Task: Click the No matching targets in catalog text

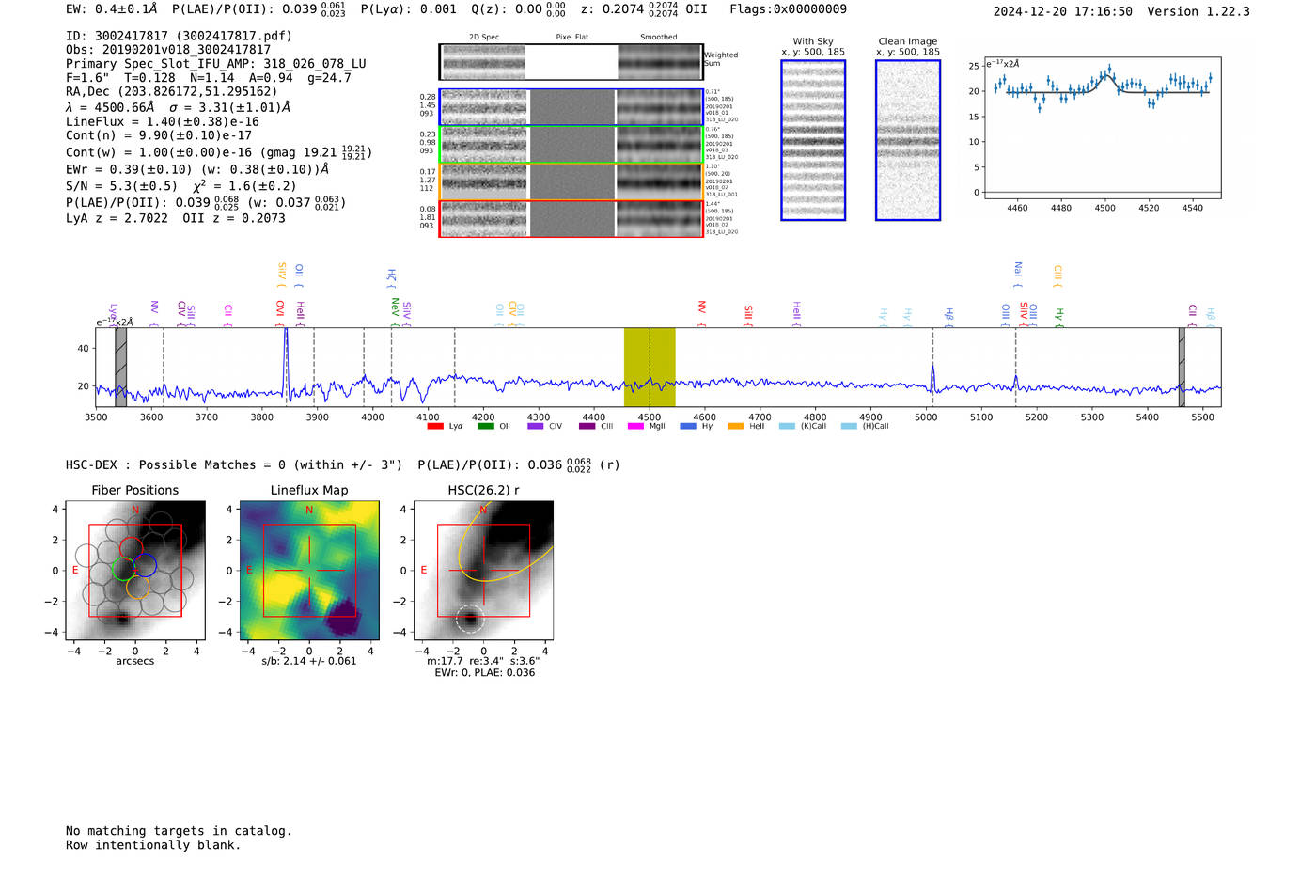Action: pos(179,831)
